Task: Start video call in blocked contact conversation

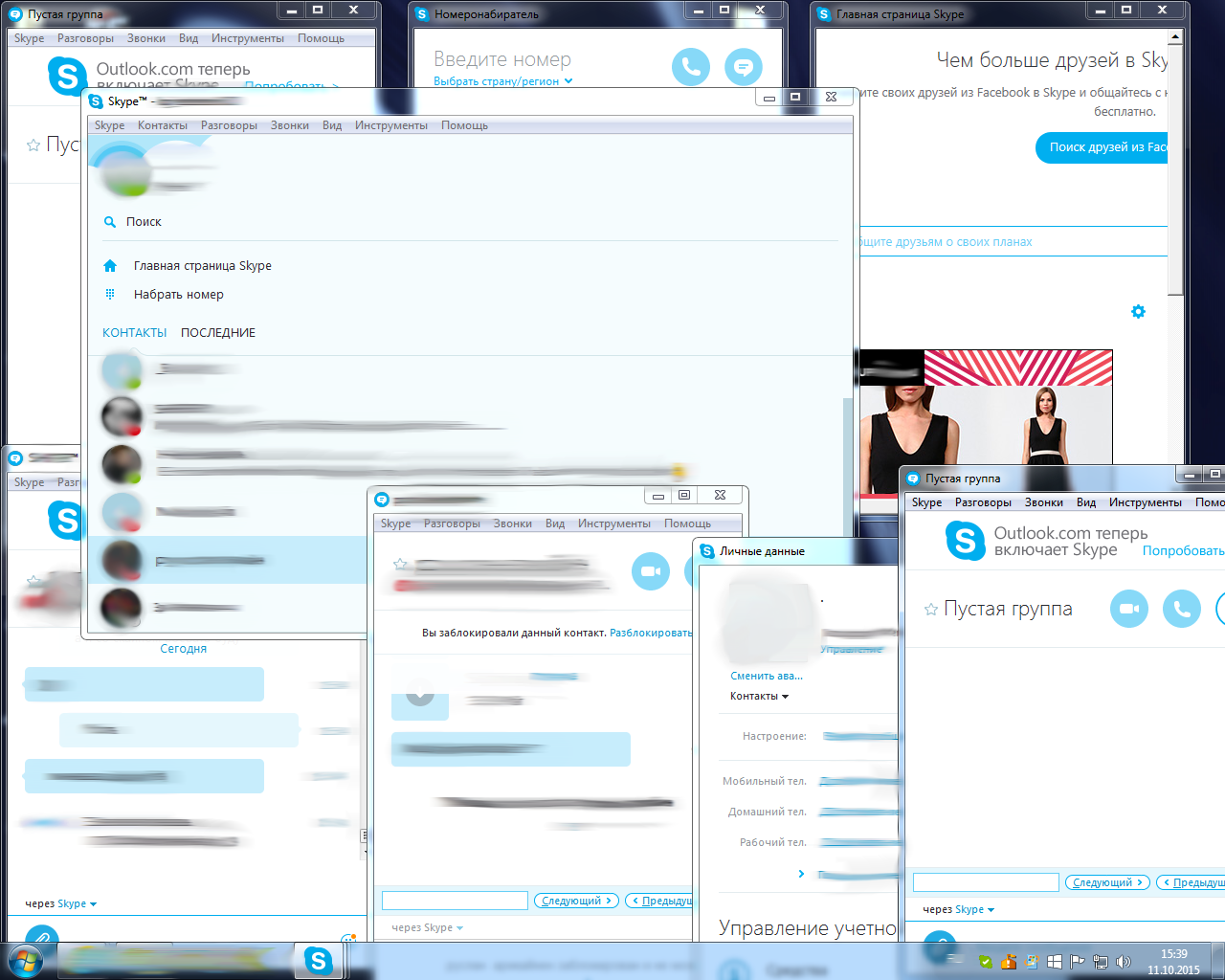Action: 651,571
